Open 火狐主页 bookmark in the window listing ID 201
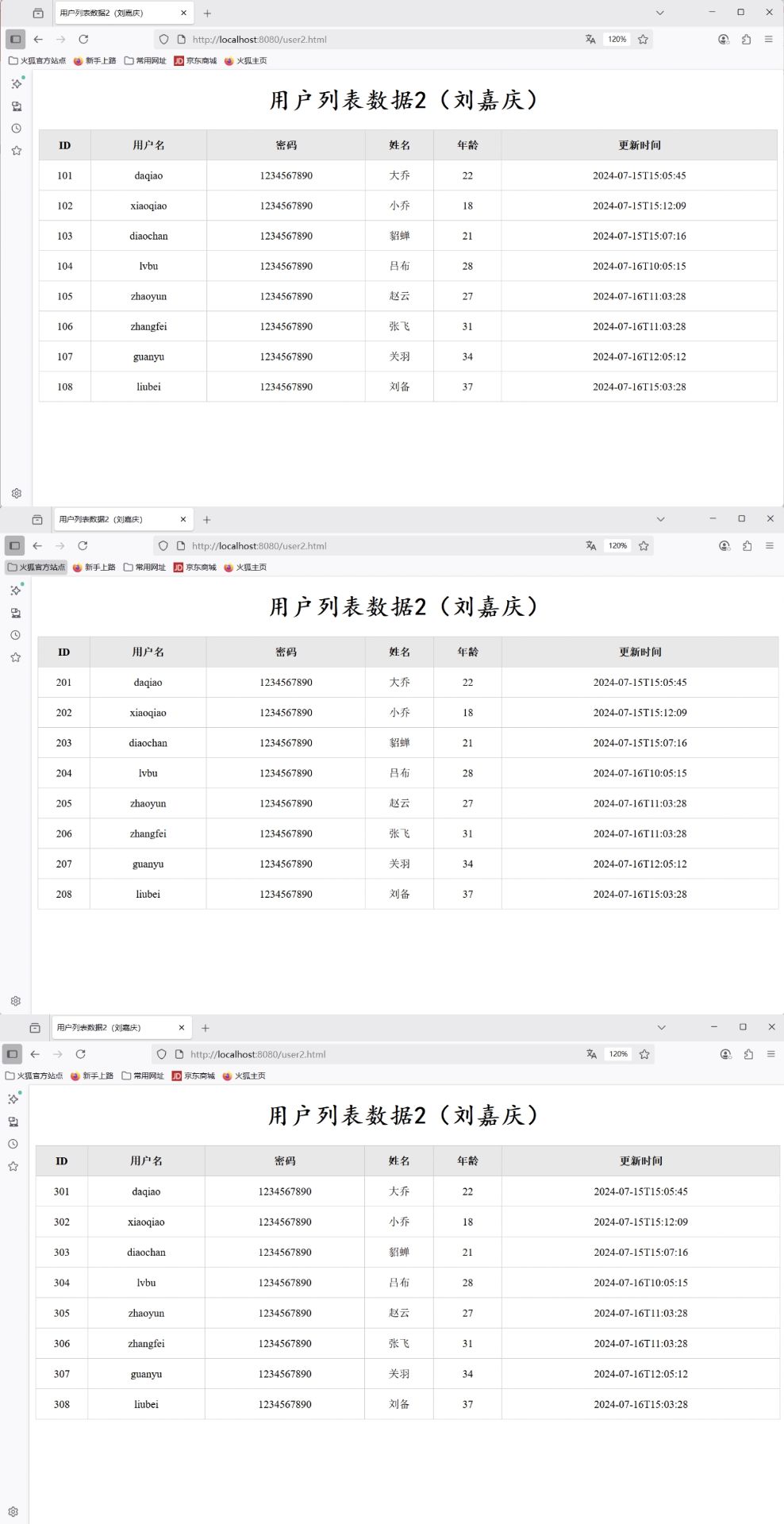Screen dimensions: 784x1524 [x=245, y=567]
